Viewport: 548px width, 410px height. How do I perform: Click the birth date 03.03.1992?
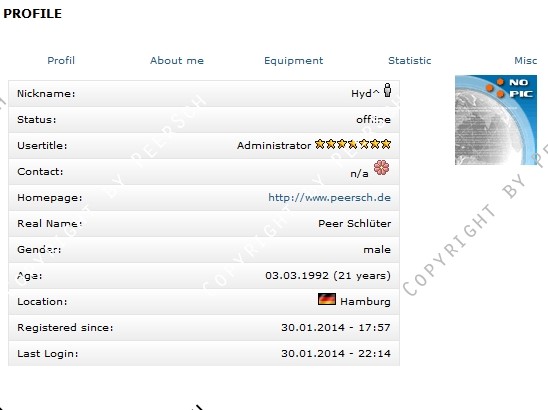[297, 275]
